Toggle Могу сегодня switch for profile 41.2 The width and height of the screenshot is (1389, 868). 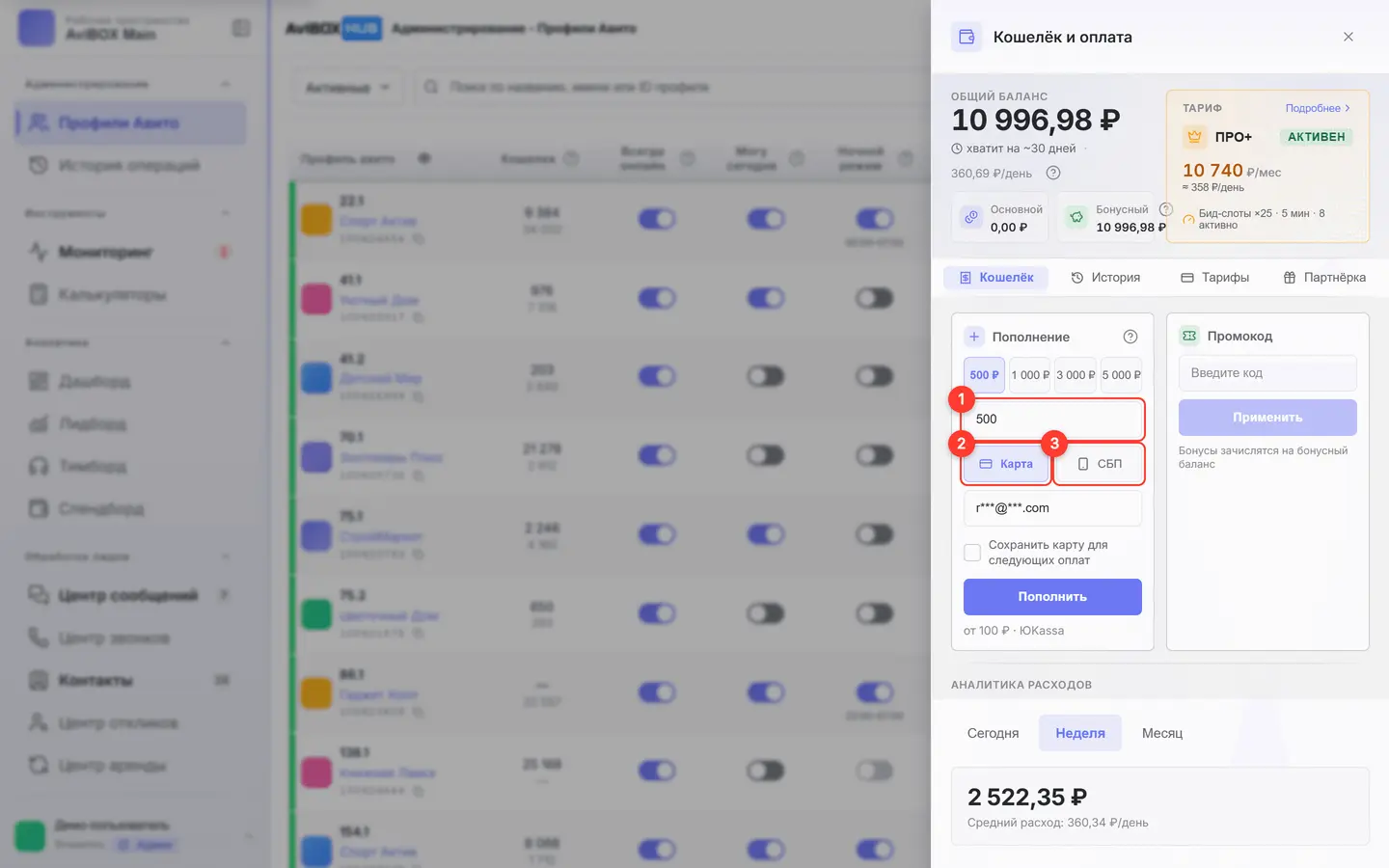tap(766, 376)
